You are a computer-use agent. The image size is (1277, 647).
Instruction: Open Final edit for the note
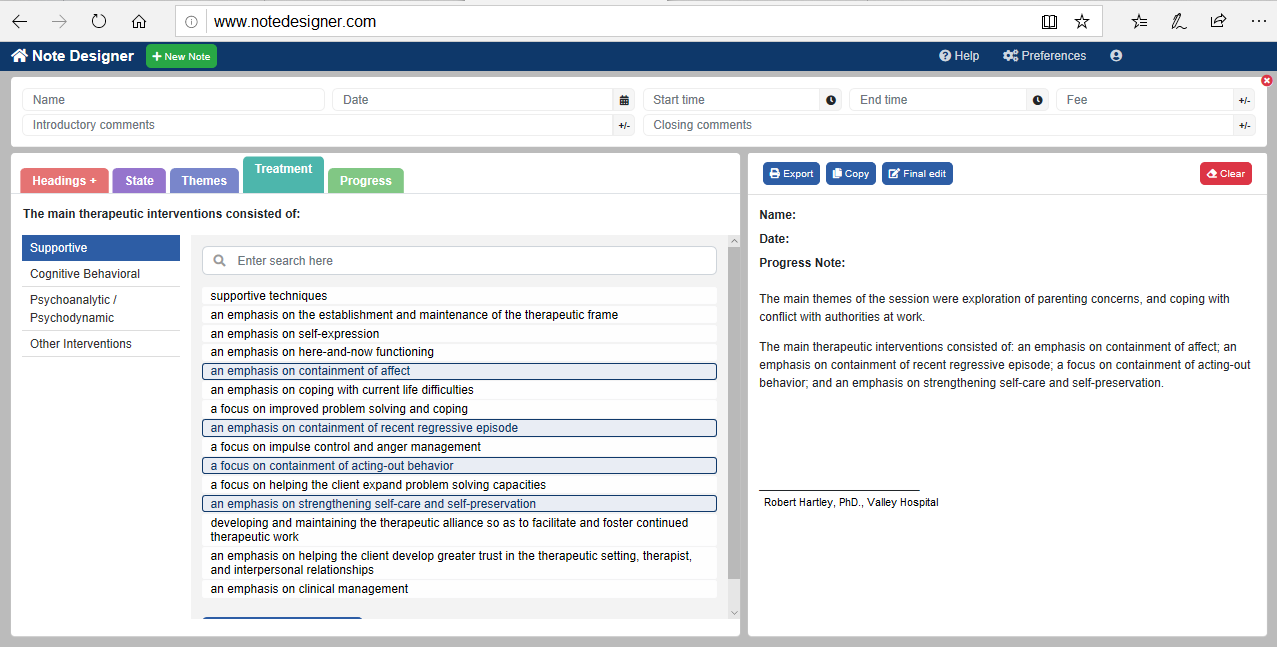click(x=917, y=174)
